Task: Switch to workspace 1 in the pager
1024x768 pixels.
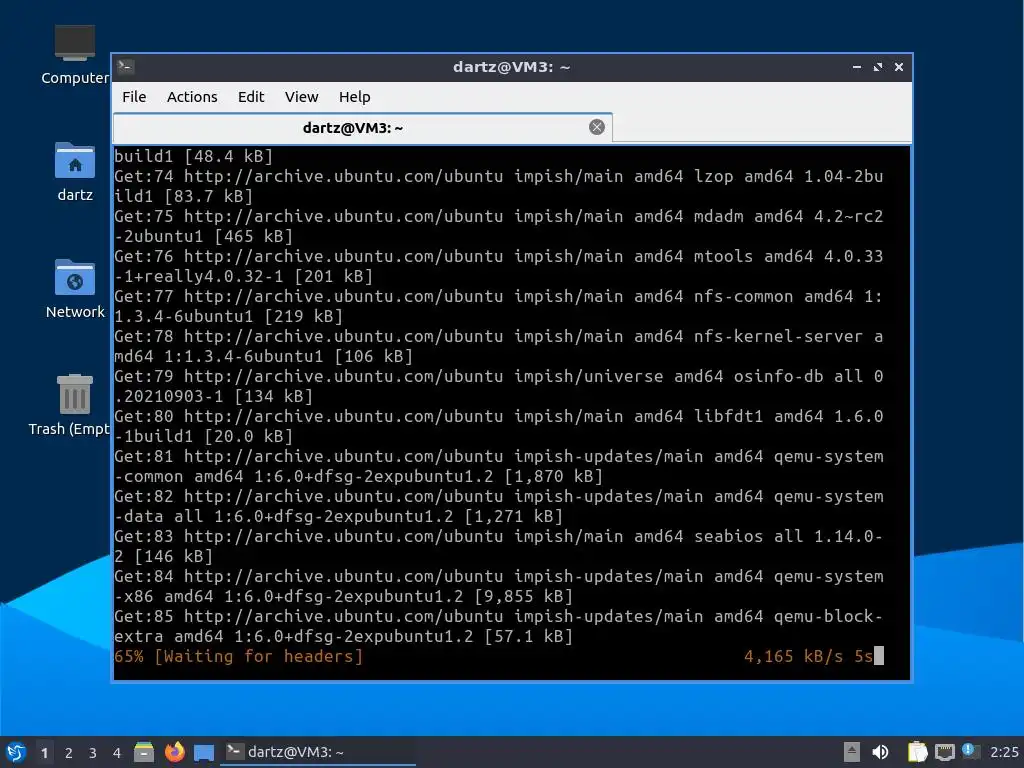Action: [x=44, y=753]
